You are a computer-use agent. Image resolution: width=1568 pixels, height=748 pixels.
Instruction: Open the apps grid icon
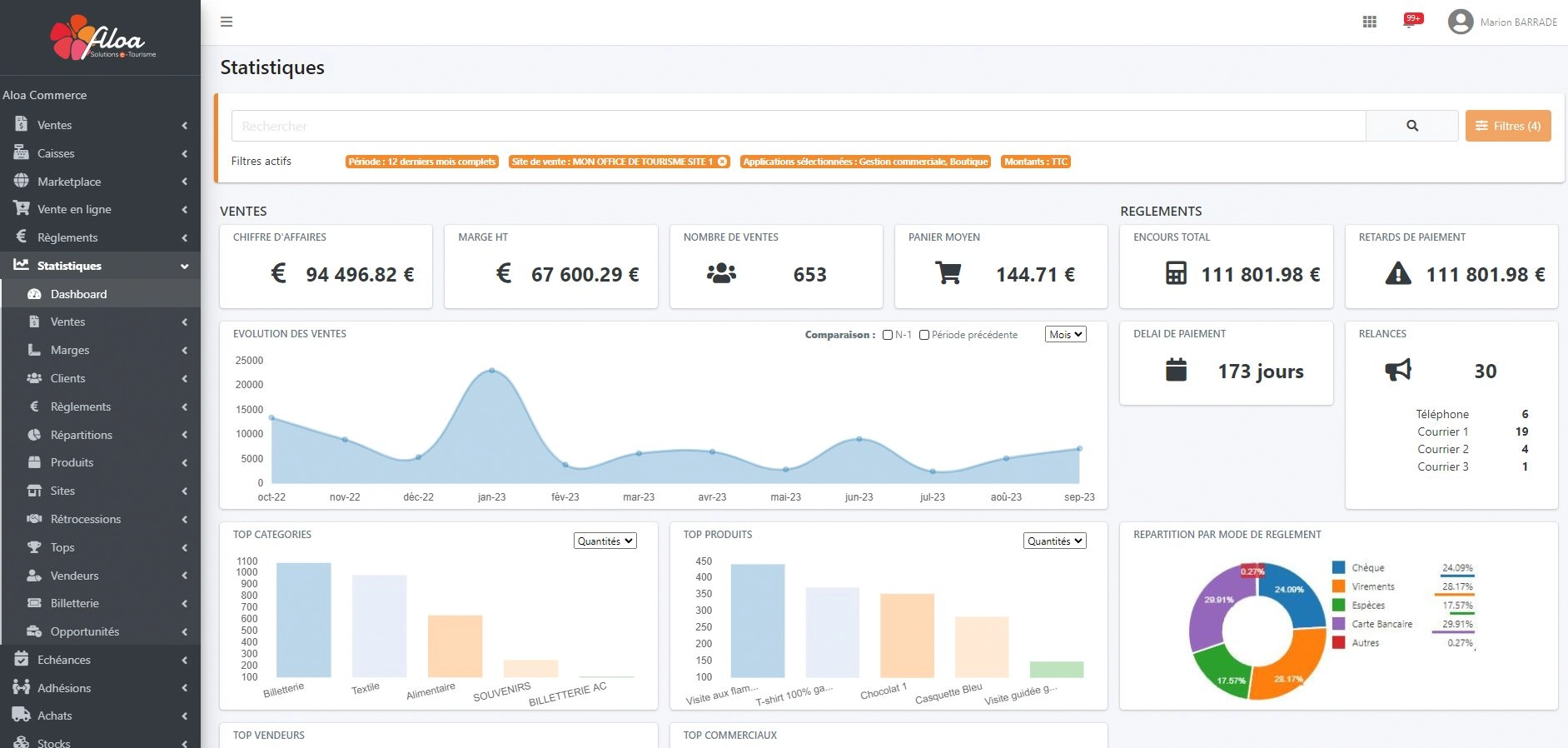pyautogui.click(x=1369, y=22)
